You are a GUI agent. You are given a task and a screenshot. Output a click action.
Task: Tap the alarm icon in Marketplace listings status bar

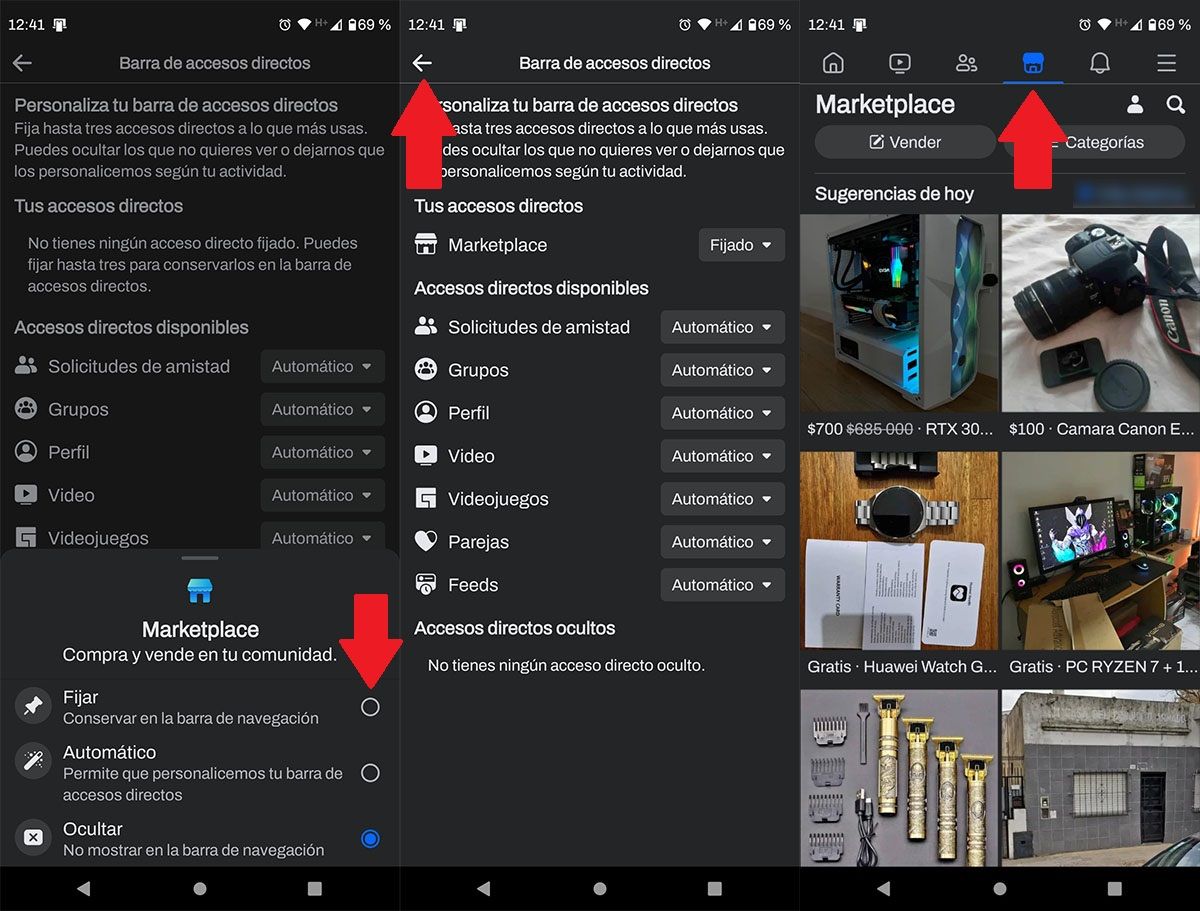tap(1085, 24)
